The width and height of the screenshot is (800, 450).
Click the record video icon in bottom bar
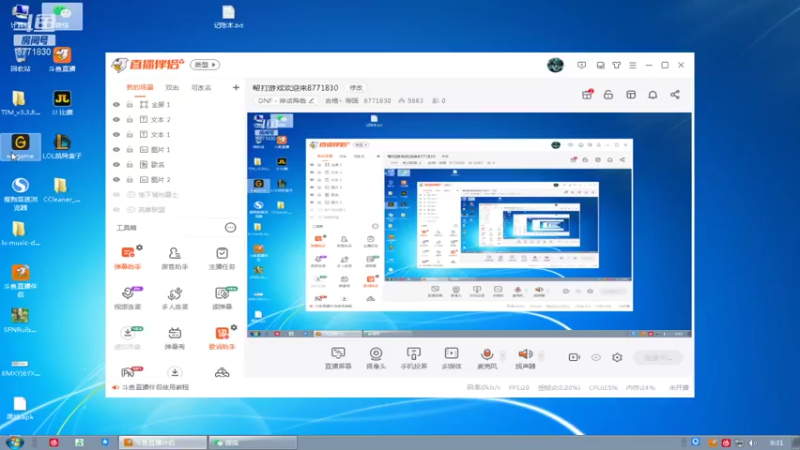pos(574,357)
